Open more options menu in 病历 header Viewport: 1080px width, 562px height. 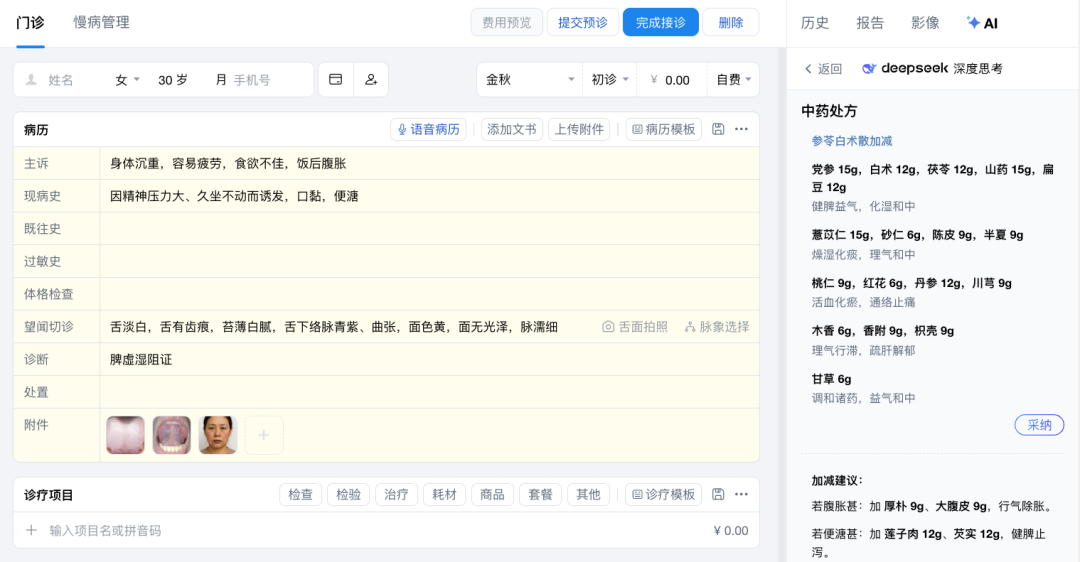pos(741,129)
